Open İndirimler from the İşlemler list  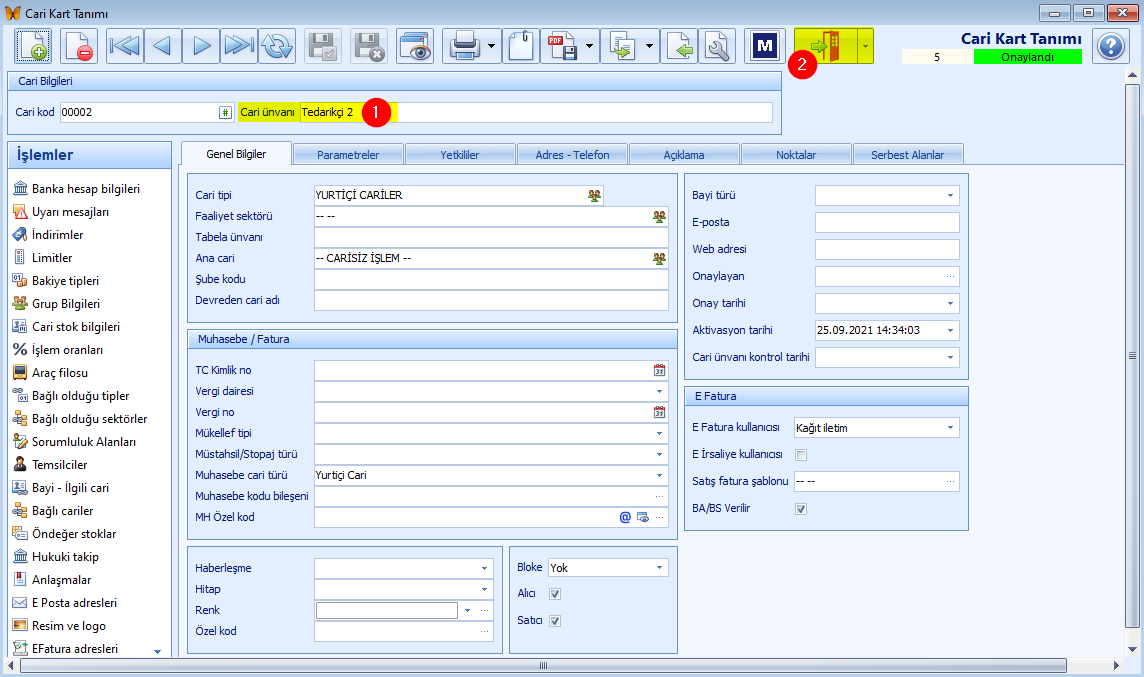[x=48, y=235]
